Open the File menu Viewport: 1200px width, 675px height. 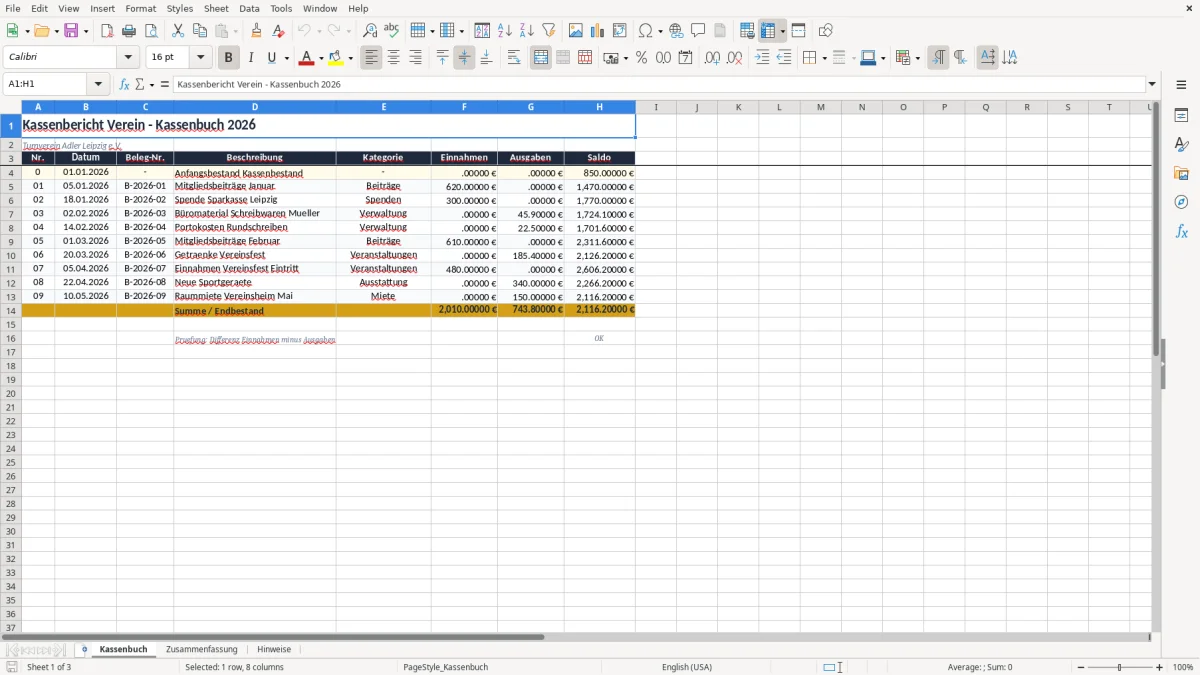point(13,8)
